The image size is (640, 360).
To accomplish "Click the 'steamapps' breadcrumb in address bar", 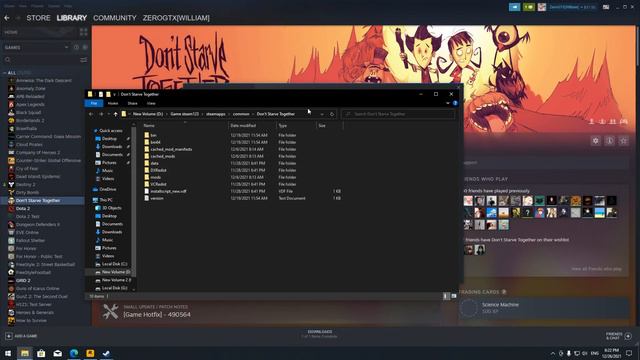I will coord(216,114).
